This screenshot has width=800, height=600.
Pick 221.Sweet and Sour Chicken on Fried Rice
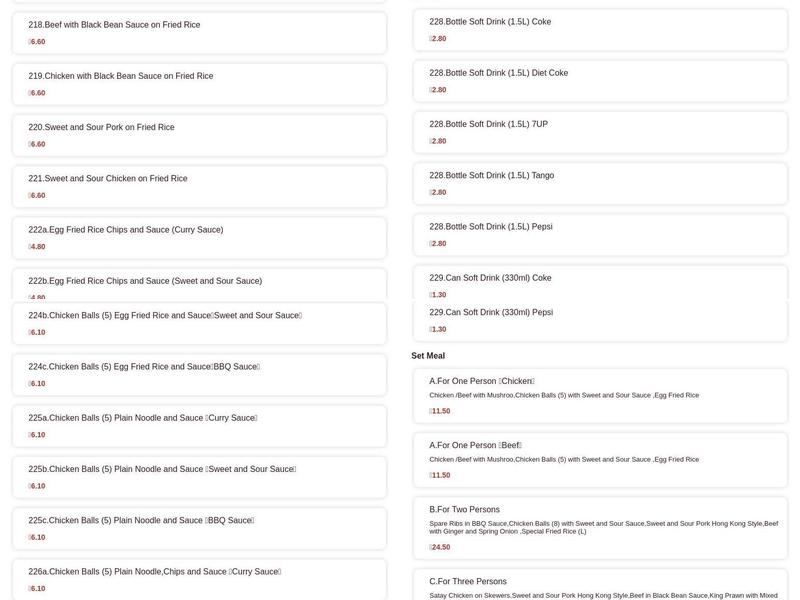[x=199, y=186]
